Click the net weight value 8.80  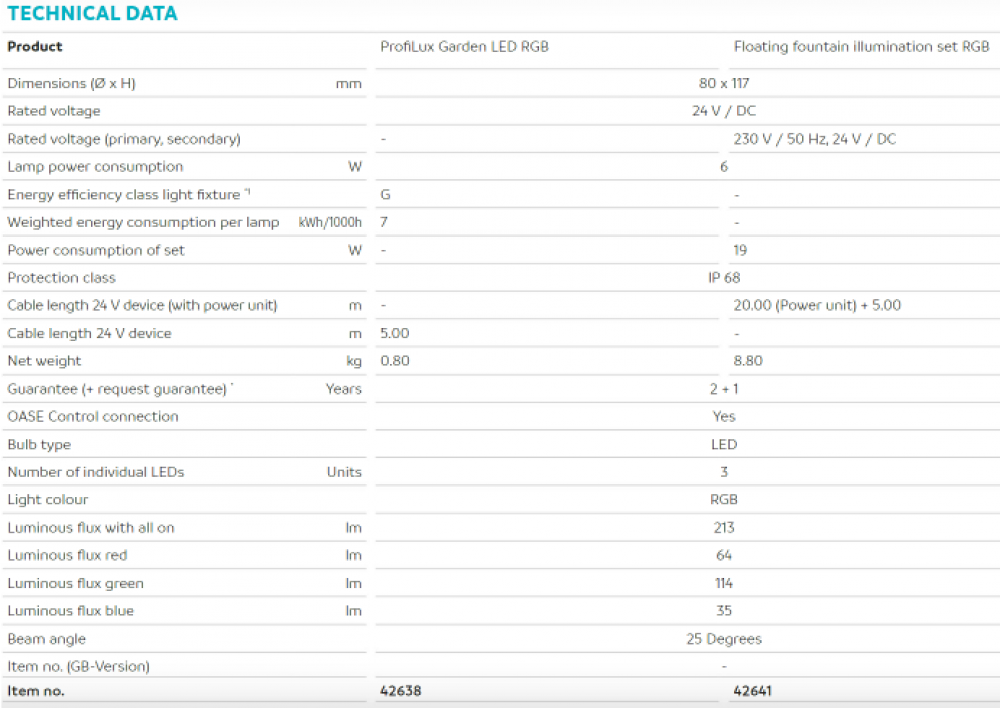tap(748, 361)
